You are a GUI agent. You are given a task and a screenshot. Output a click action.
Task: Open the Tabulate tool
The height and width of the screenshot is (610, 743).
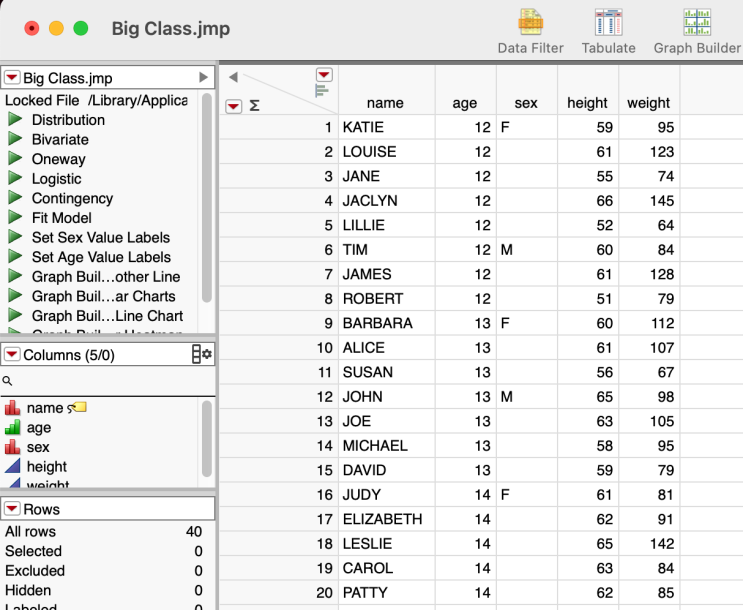click(x=608, y=31)
